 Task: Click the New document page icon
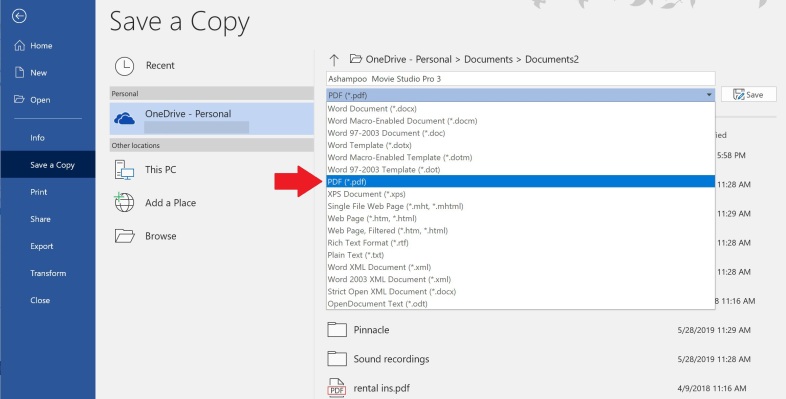(19, 73)
